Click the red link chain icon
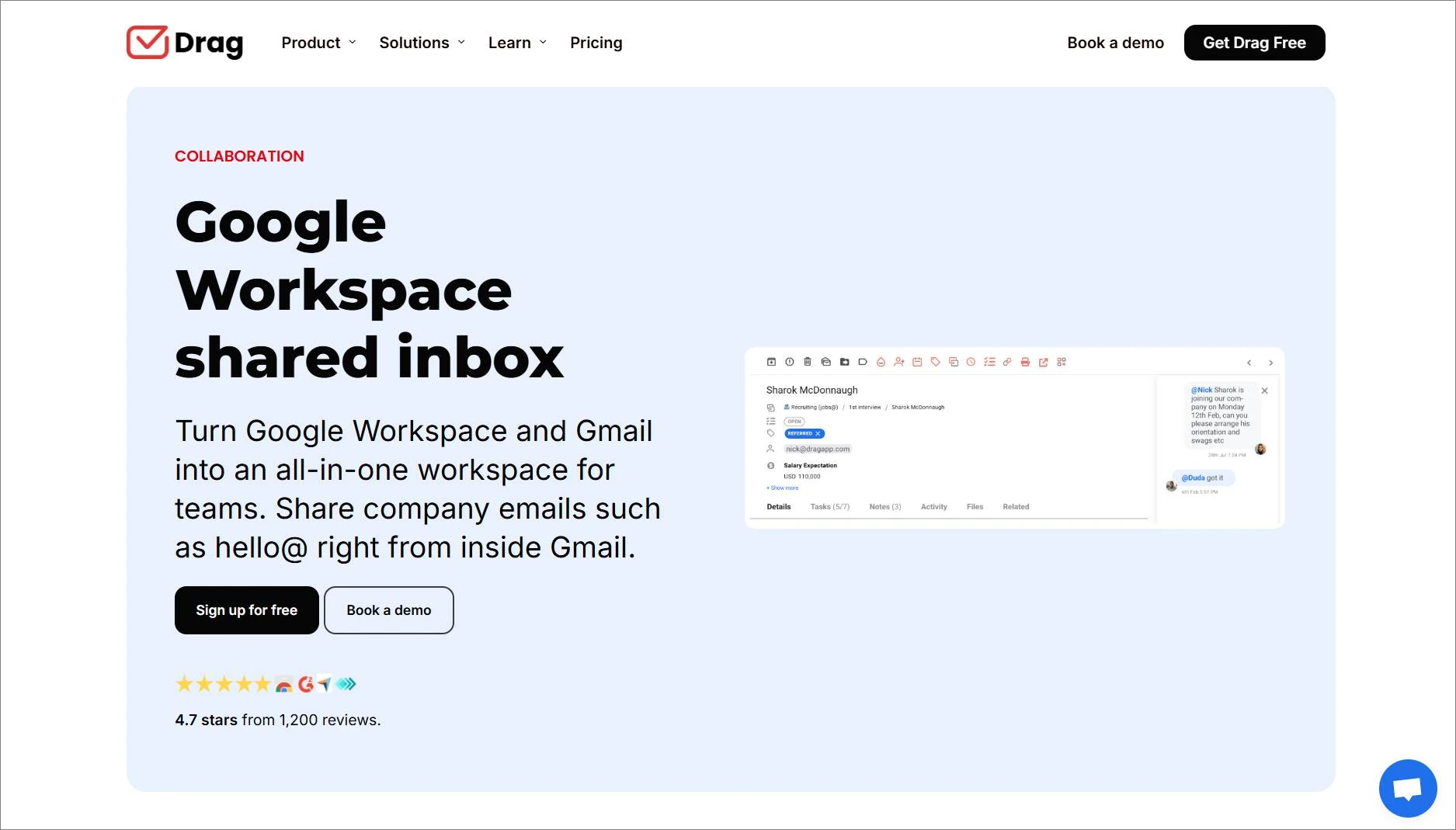The width and height of the screenshot is (1456, 830). click(1007, 362)
